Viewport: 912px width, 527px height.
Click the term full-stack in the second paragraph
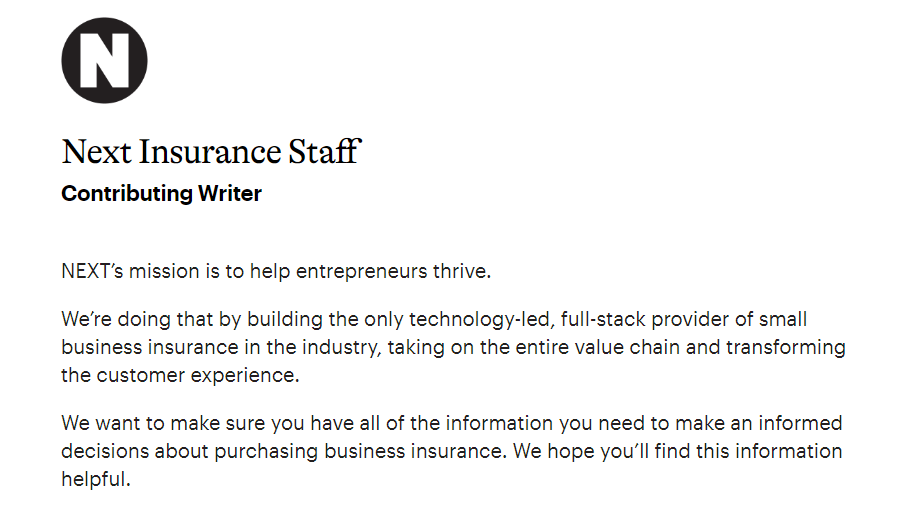coord(603,319)
